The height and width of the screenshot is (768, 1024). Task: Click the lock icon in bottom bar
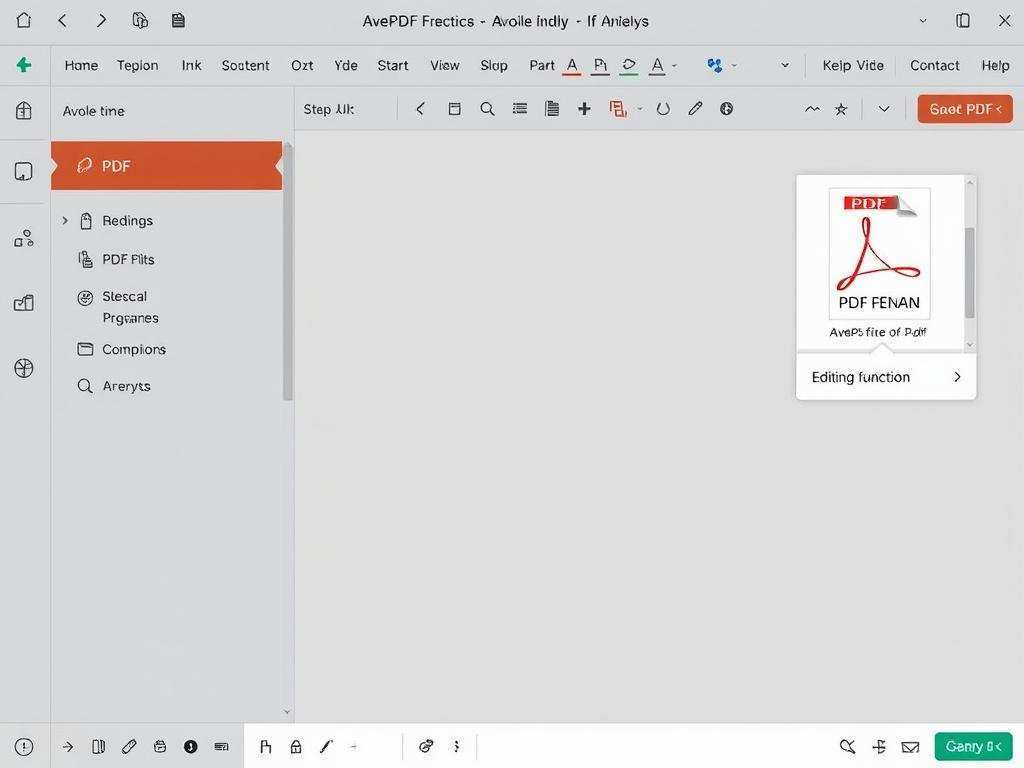296,746
